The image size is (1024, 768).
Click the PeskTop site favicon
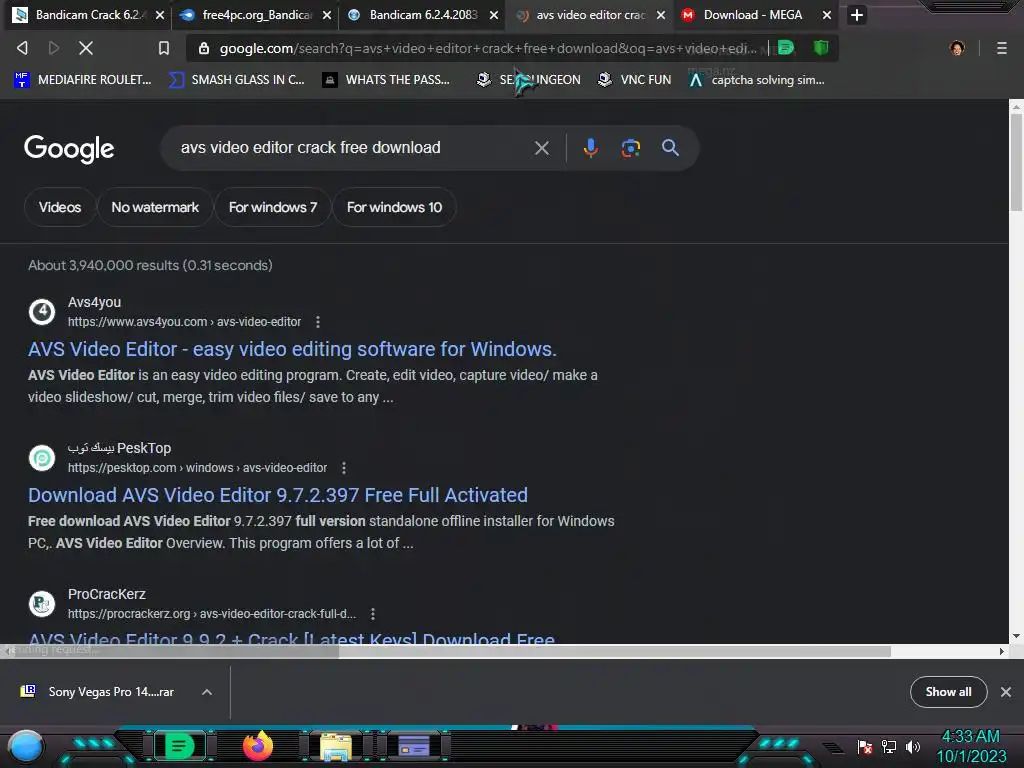tap(42, 458)
